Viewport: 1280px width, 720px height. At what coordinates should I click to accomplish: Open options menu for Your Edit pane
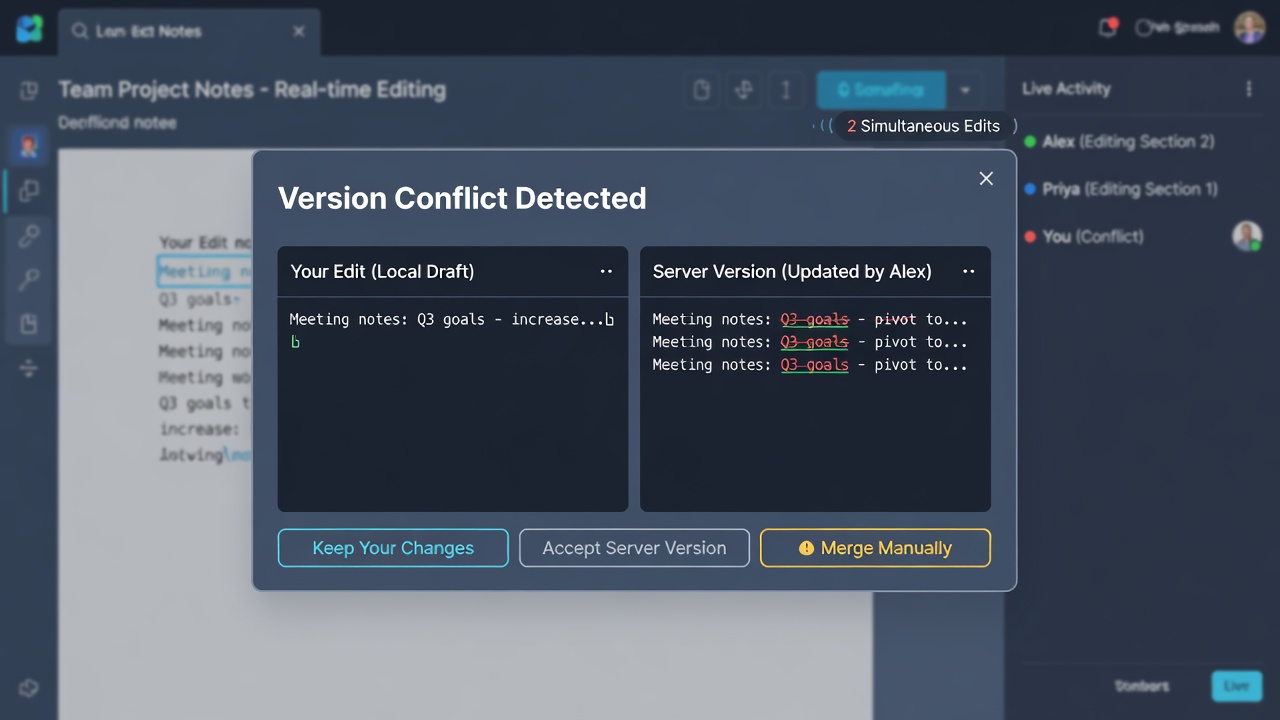tap(606, 272)
